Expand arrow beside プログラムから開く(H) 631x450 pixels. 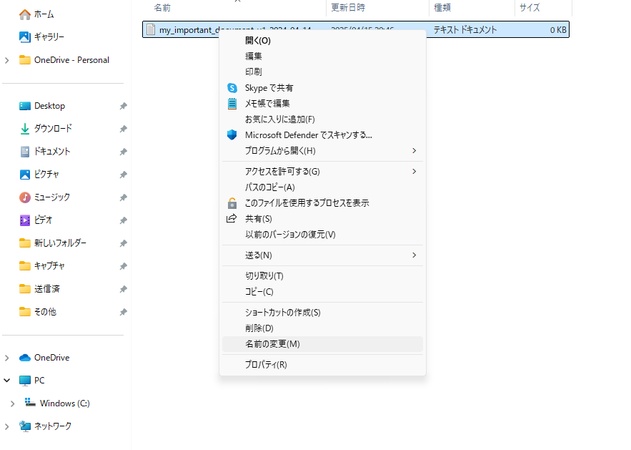click(x=414, y=151)
